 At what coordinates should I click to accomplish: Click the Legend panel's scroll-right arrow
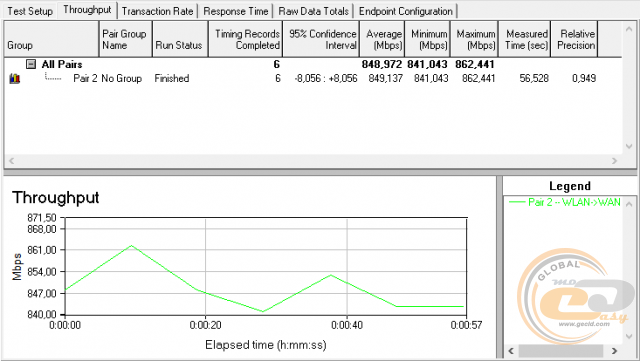coord(614,351)
